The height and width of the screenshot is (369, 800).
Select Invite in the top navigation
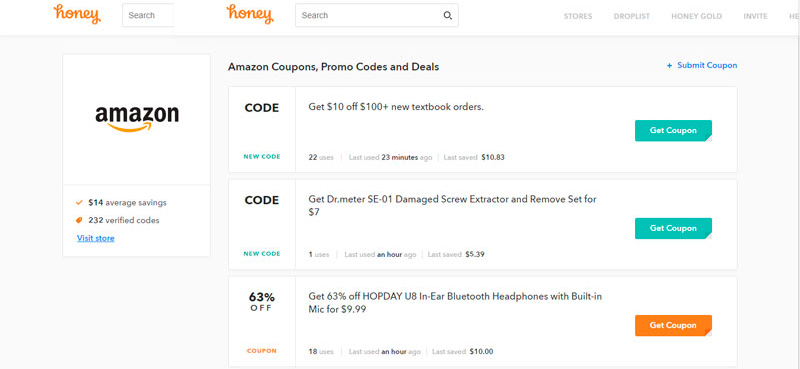(755, 16)
